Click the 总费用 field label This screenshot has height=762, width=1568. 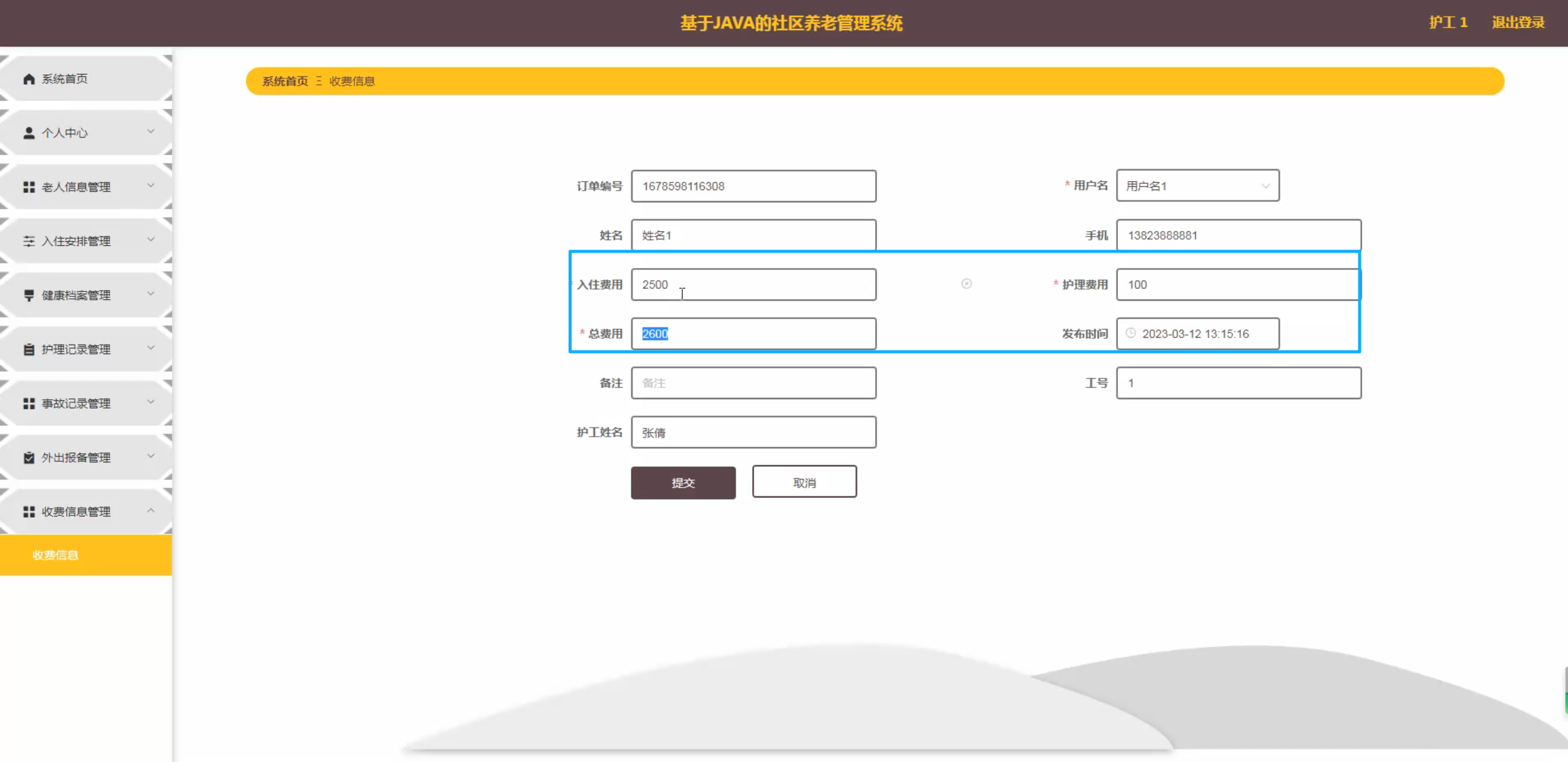[x=605, y=334]
